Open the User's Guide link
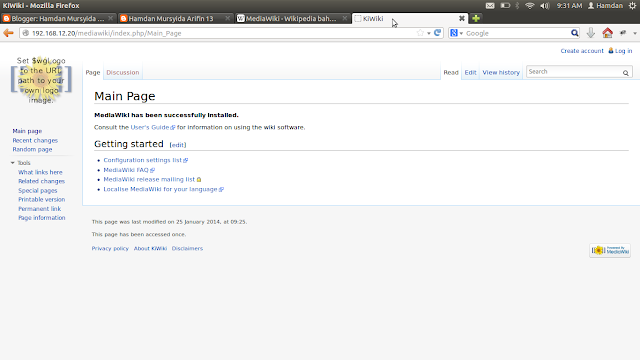The height and width of the screenshot is (360, 640). [150, 127]
